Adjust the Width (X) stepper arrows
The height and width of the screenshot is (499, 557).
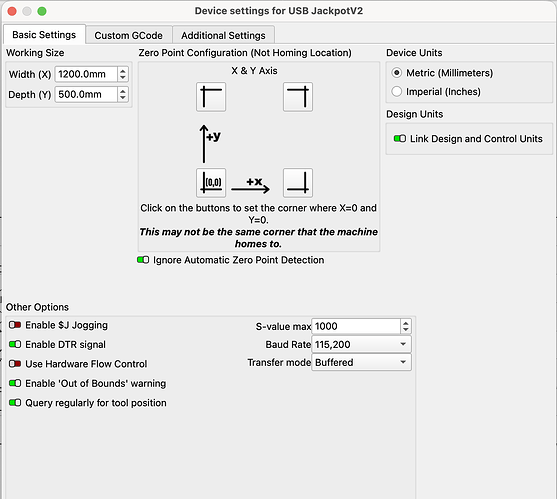[123, 74]
